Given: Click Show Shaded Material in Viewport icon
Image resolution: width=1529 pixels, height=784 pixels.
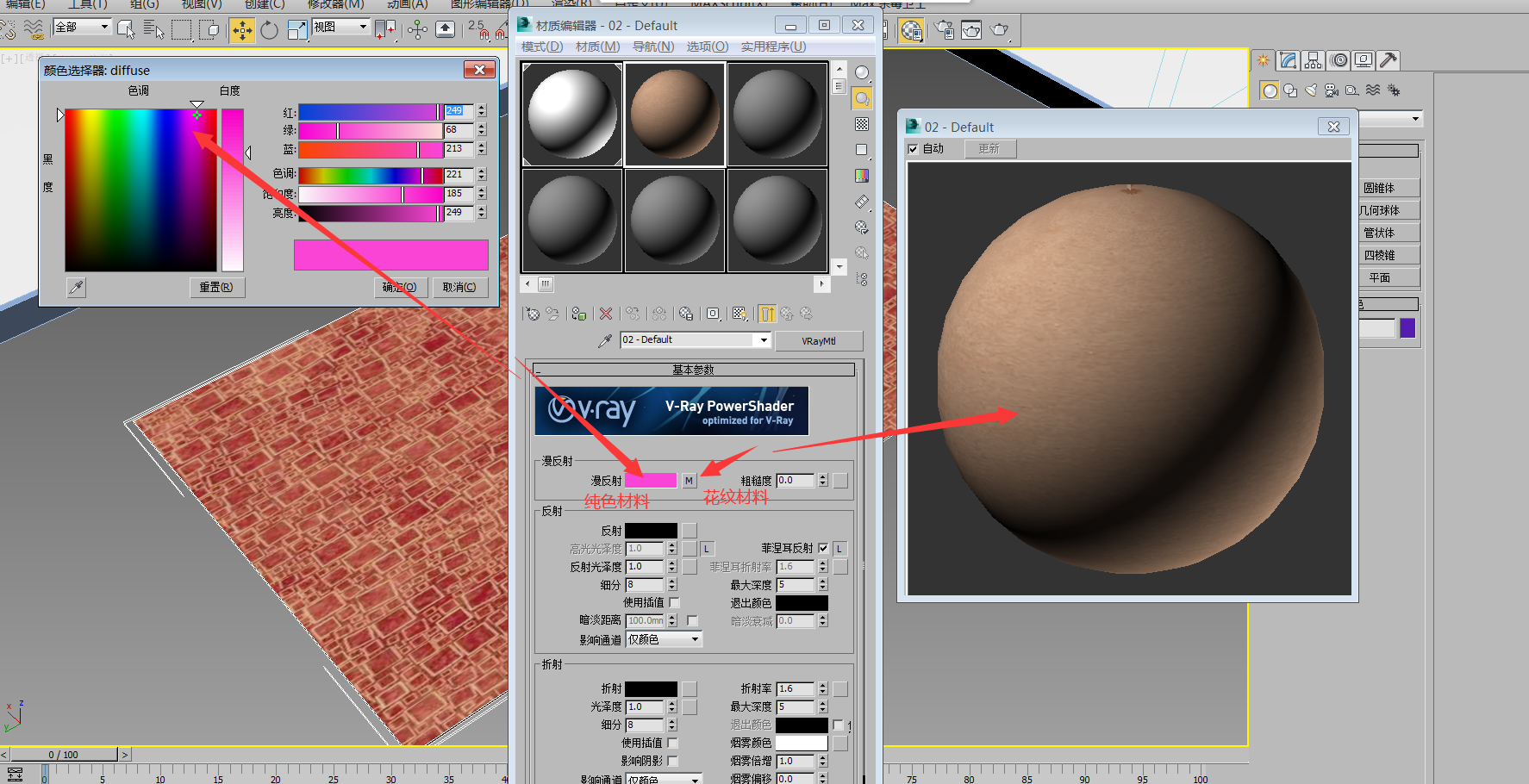Looking at the screenshot, I should pyautogui.click(x=740, y=314).
